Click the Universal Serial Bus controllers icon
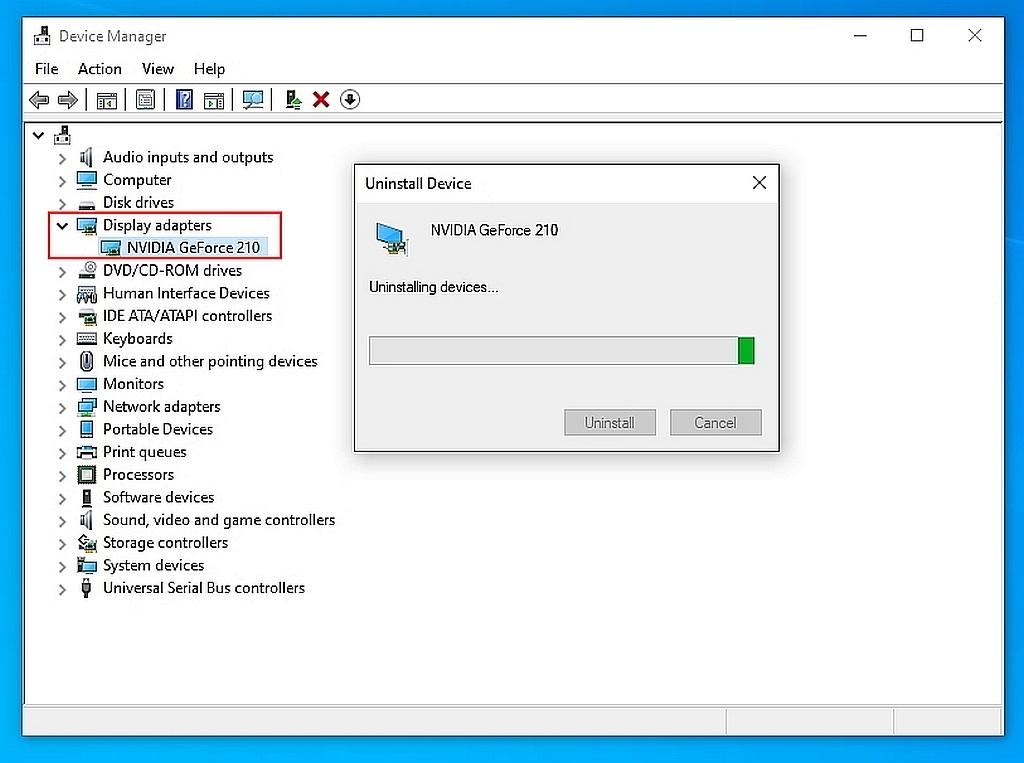Viewport: 1024px width, 763px height. (86, 588)
